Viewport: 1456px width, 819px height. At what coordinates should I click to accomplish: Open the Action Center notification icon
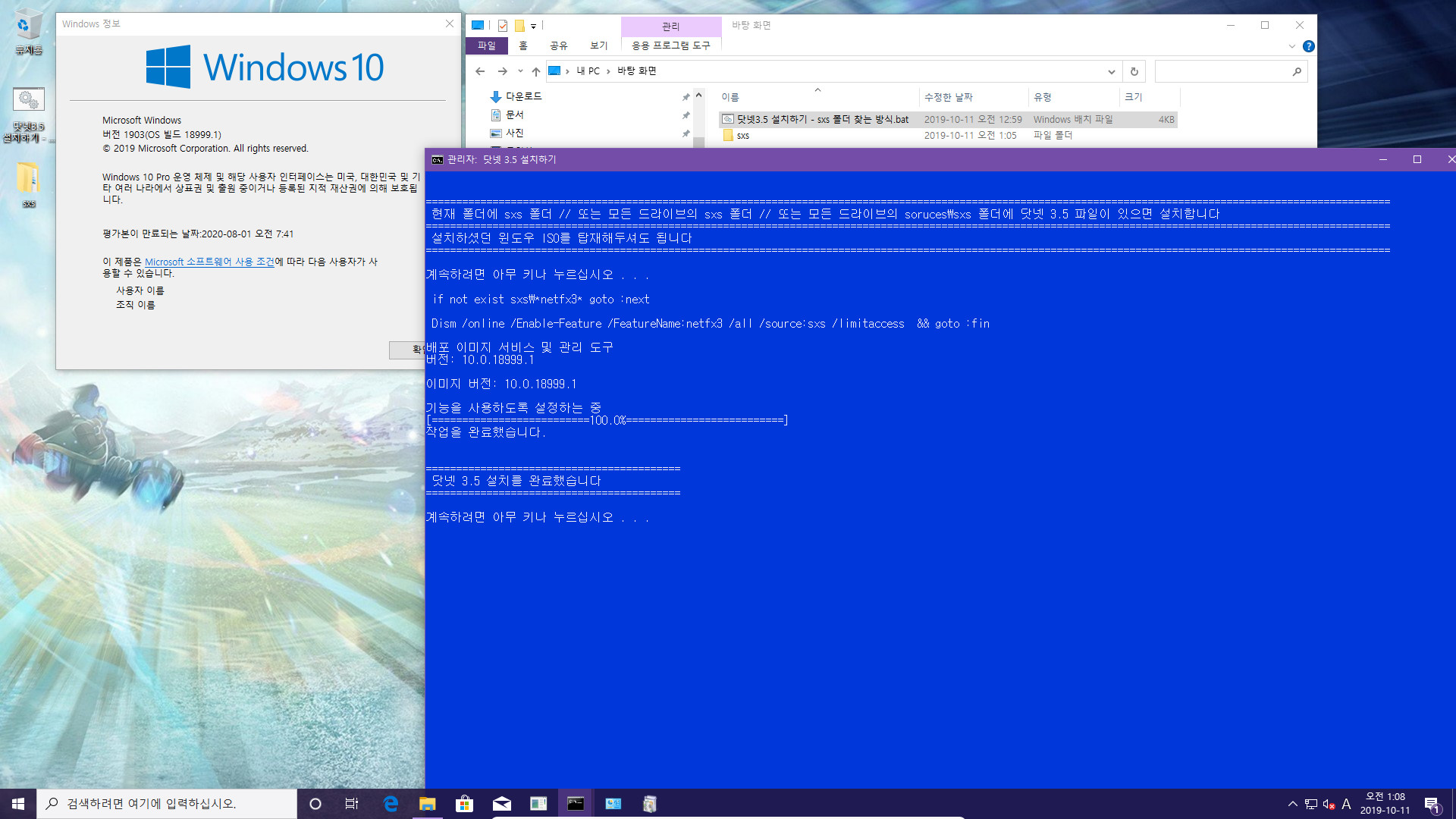[1432, 804]
